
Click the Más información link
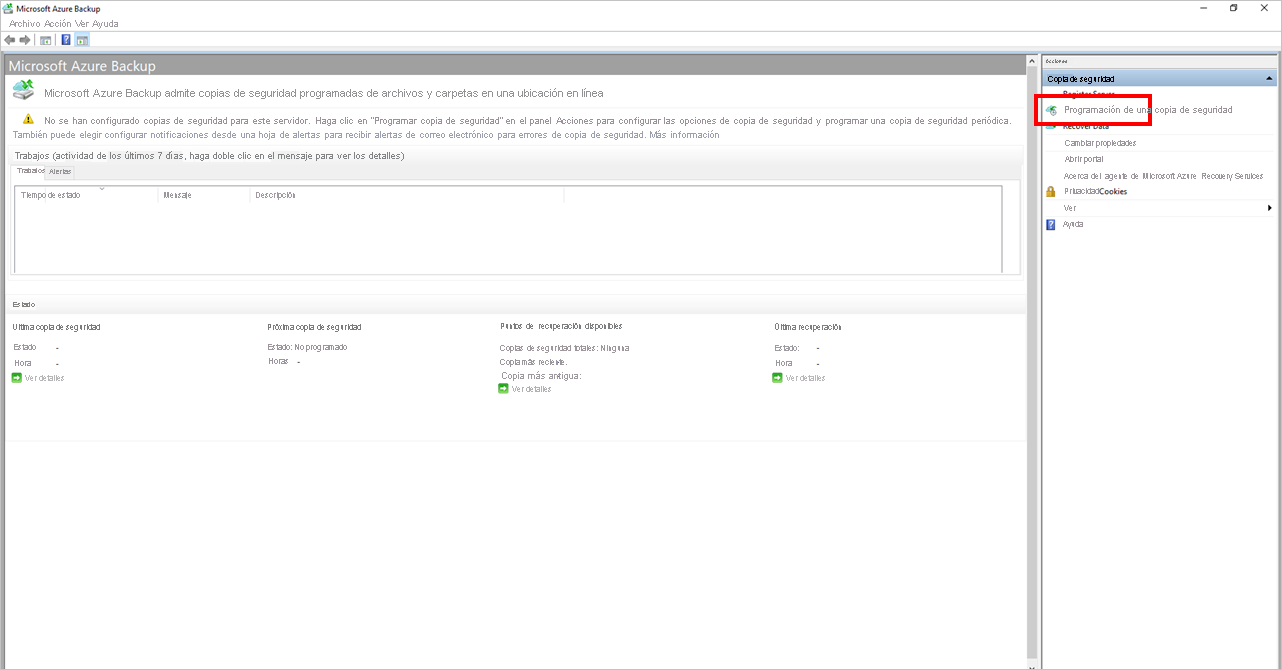click(x=684, y=135)
